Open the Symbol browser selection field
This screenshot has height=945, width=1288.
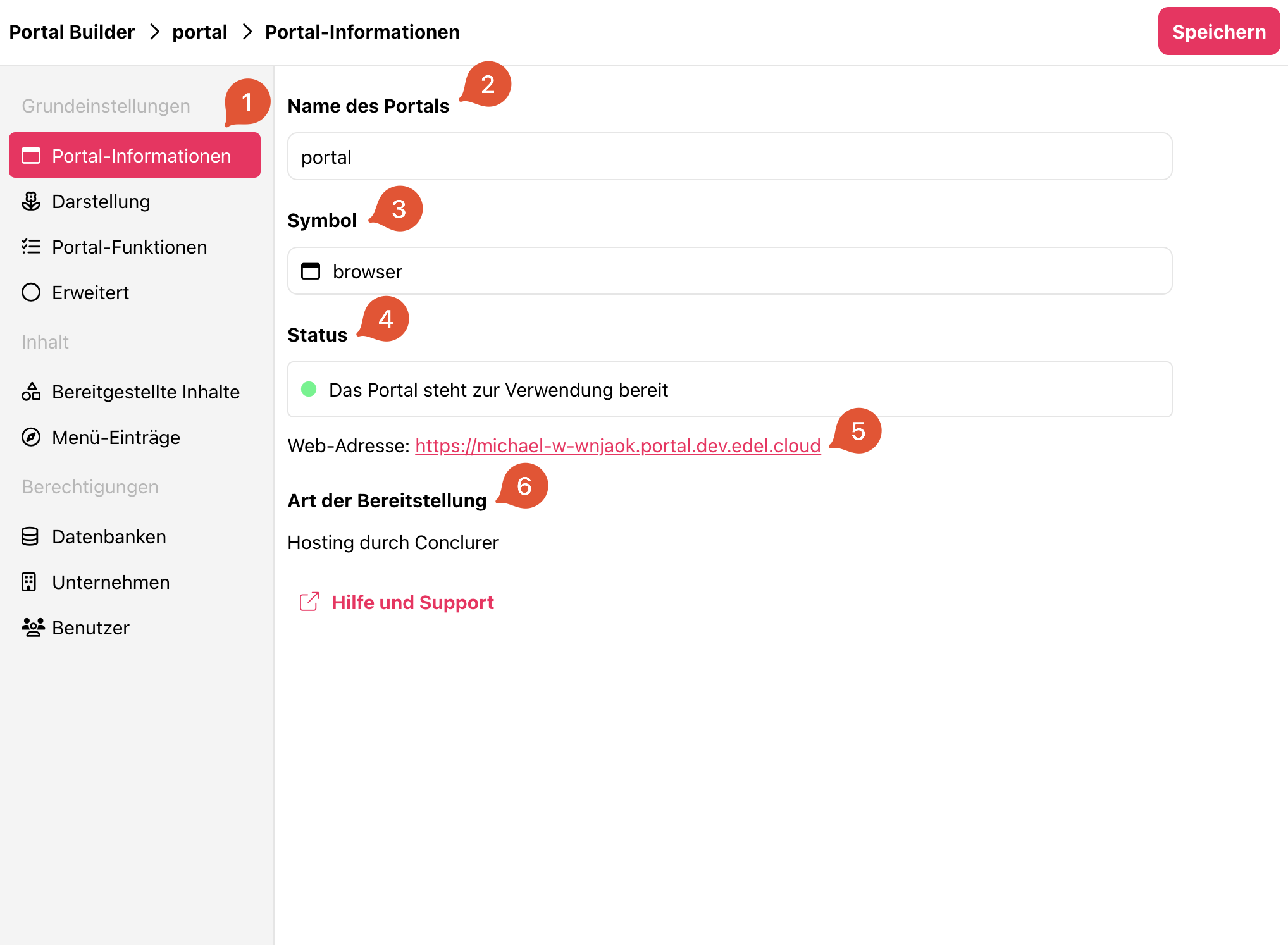pyautogui.click(x=729, y=271)
